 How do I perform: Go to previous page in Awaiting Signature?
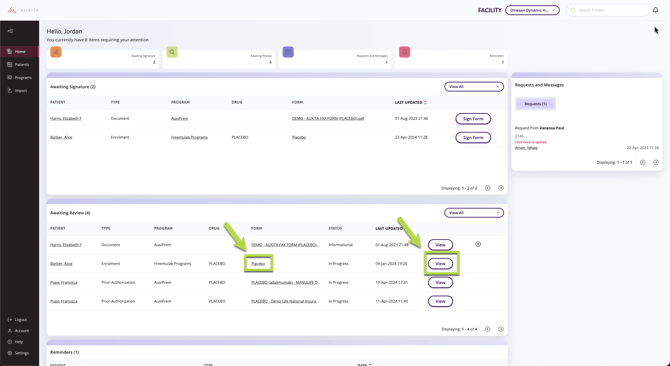pyautogui.click(x=488, y=188)
